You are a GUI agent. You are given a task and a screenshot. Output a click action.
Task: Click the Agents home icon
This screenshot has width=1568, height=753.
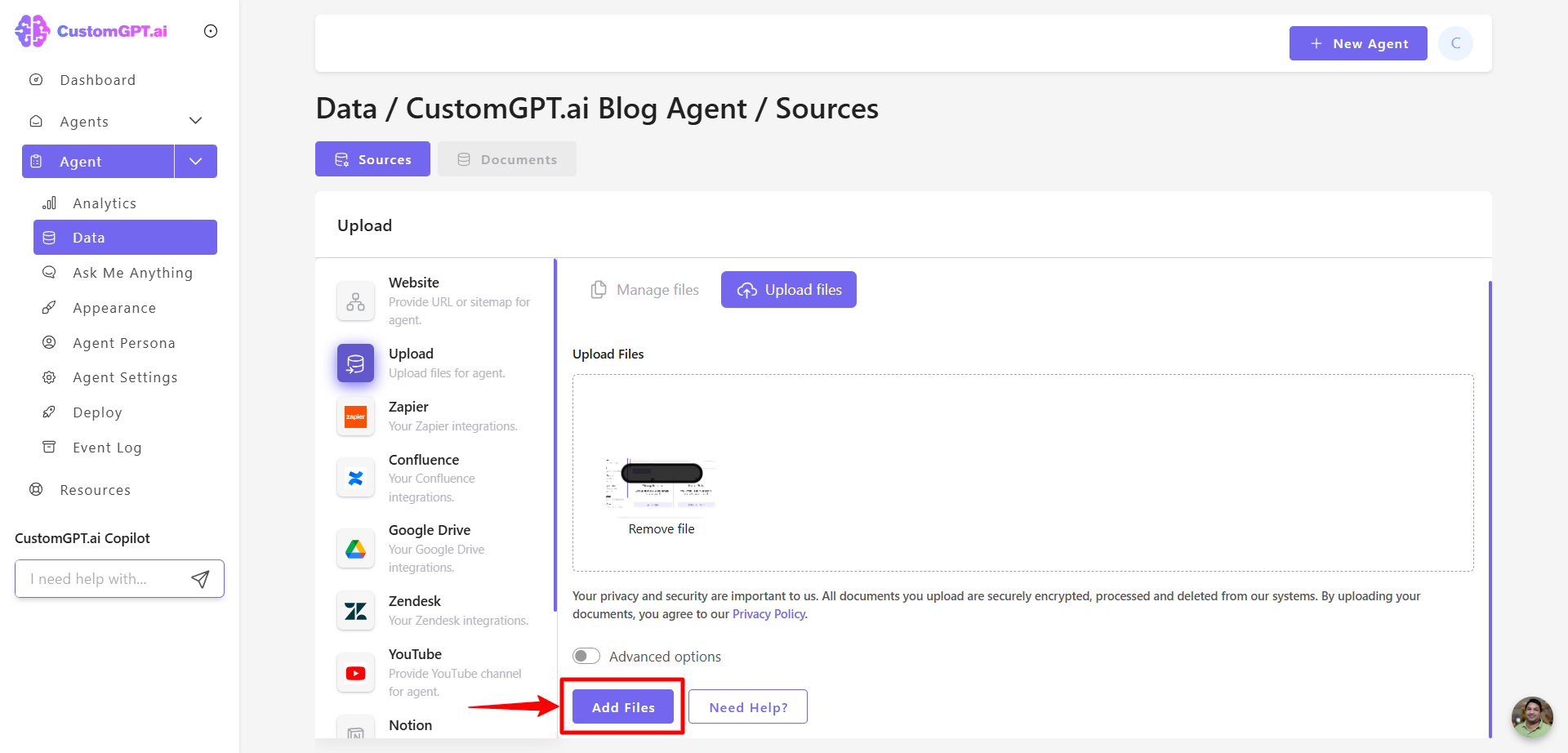click(36, 121)
